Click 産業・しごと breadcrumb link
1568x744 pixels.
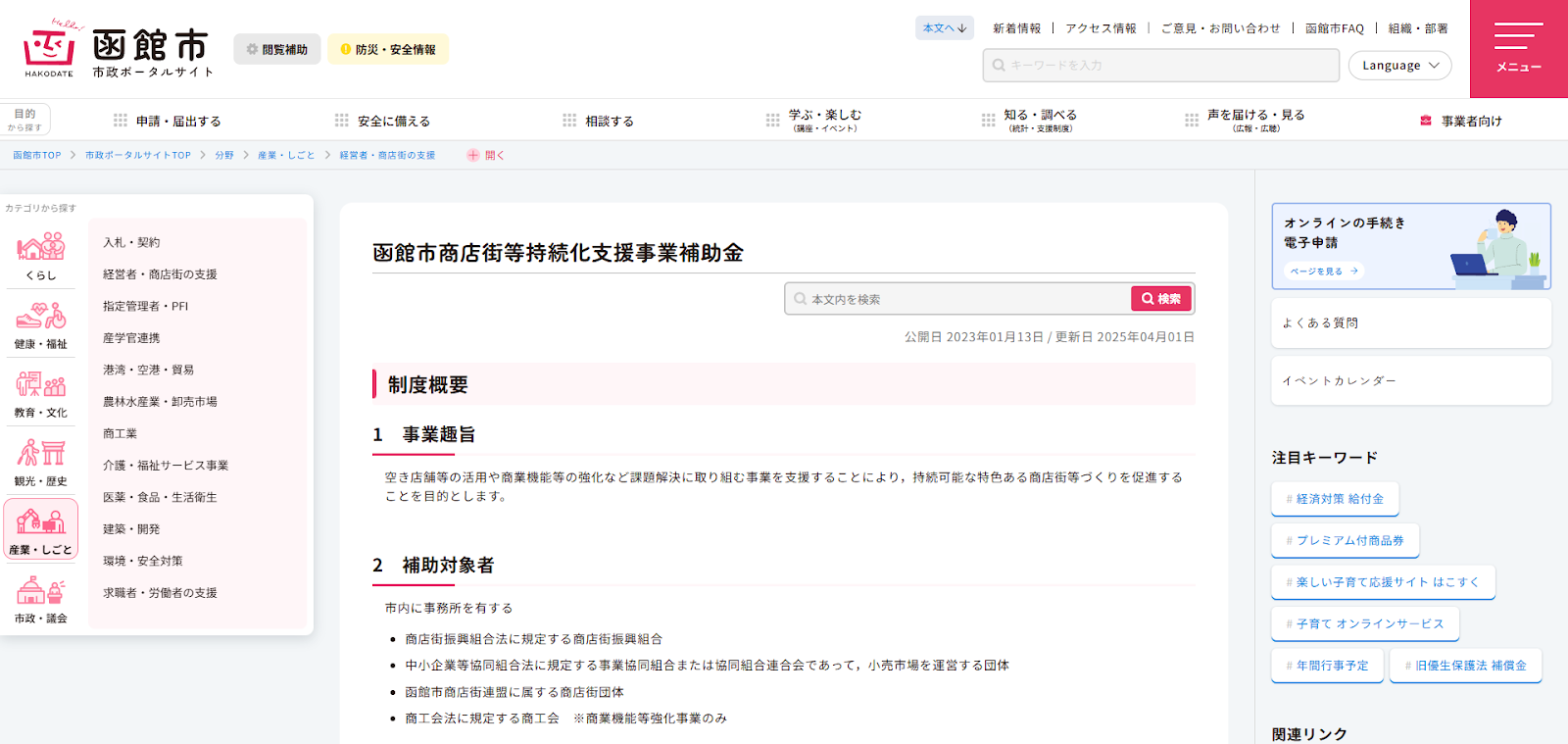pyautogui.click(x=286, y=155)
